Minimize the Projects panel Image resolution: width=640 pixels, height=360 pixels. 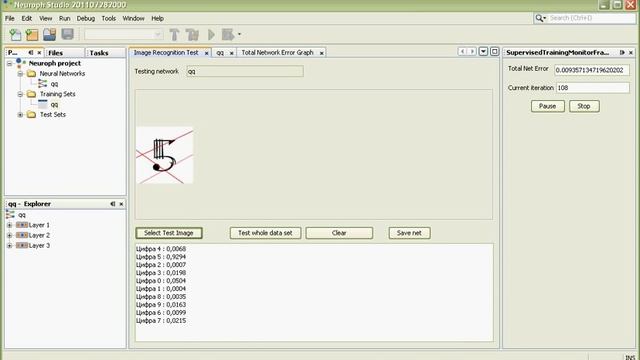point(31,53)
